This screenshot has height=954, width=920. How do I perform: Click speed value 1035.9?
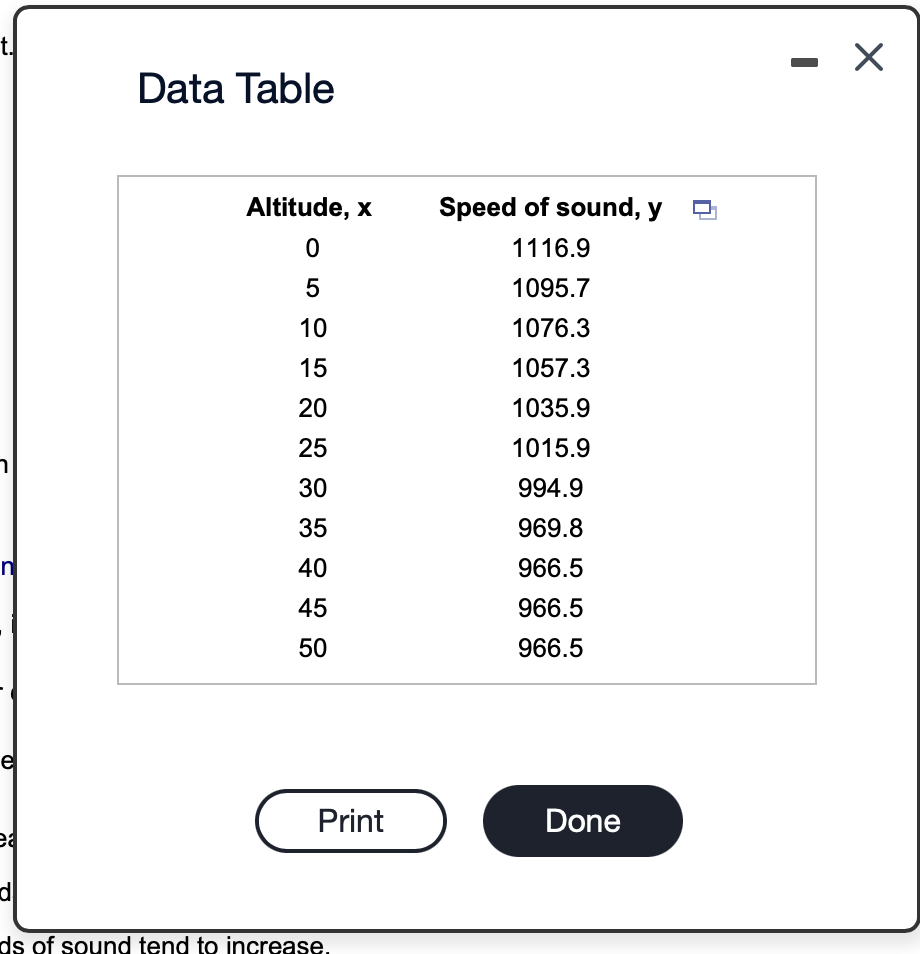[x=550, y=408]
